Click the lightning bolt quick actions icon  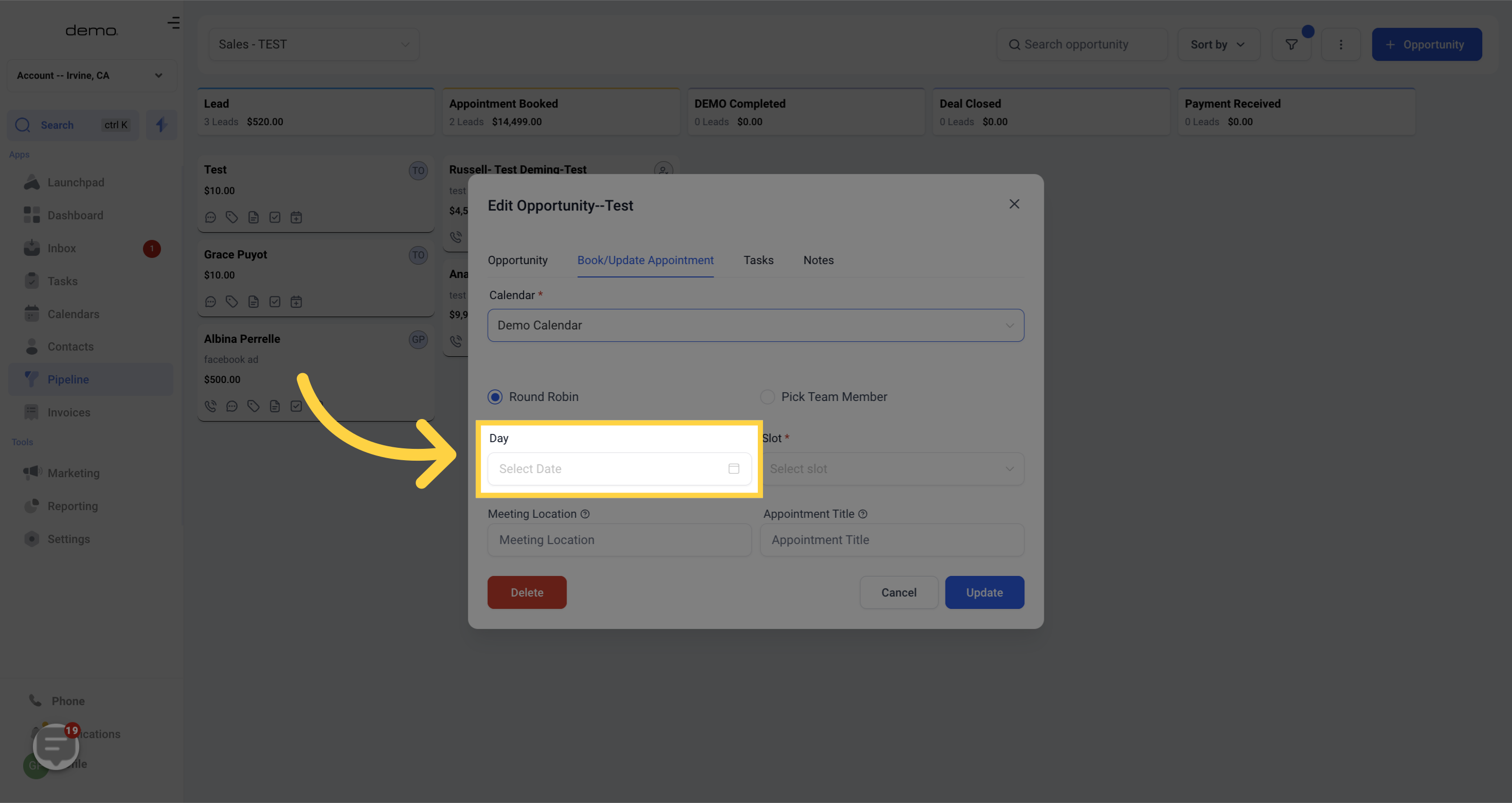(162, 125)
